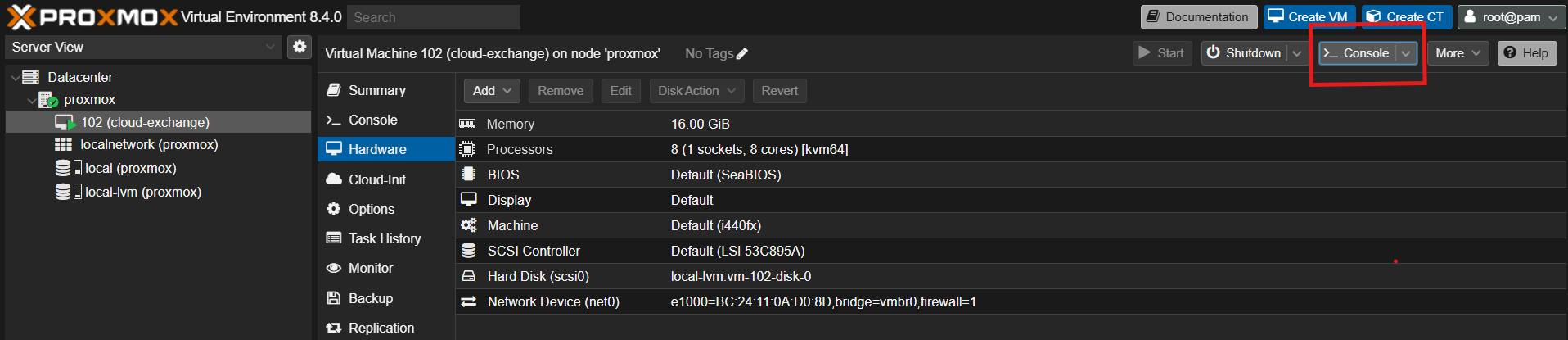Click the local-lvm:vm-102-disk-0 value

pos(741,276)
